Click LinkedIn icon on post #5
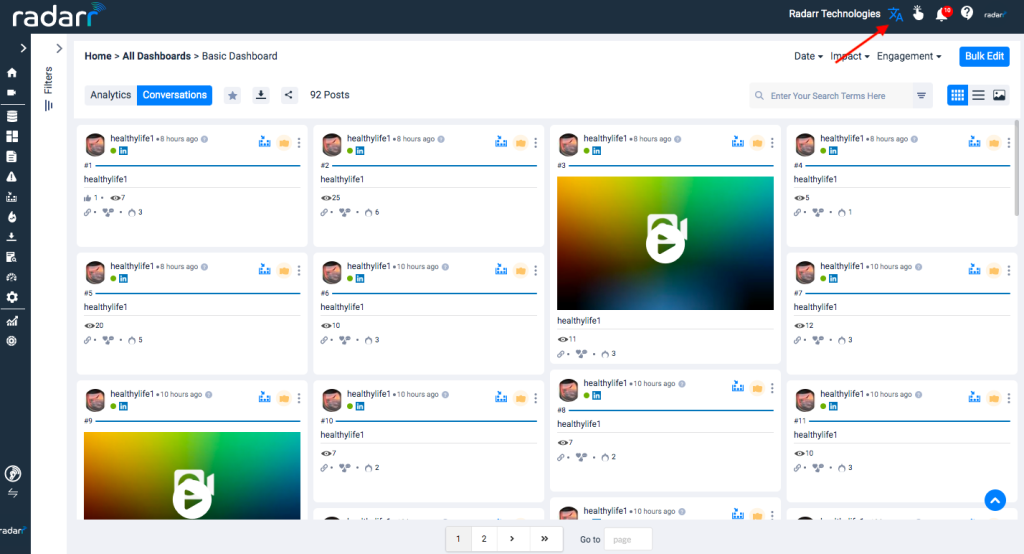The image size is (1024, 554). (x=123, y=279)
